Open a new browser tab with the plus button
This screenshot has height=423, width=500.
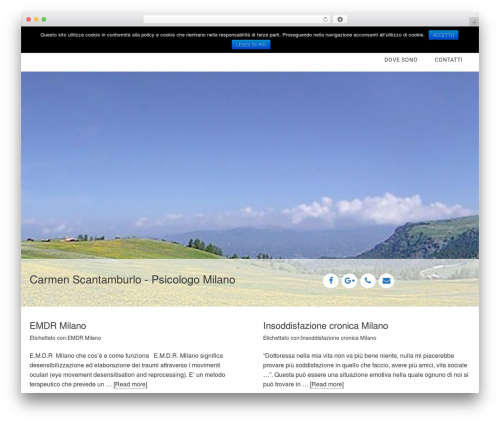pos(474,22)
